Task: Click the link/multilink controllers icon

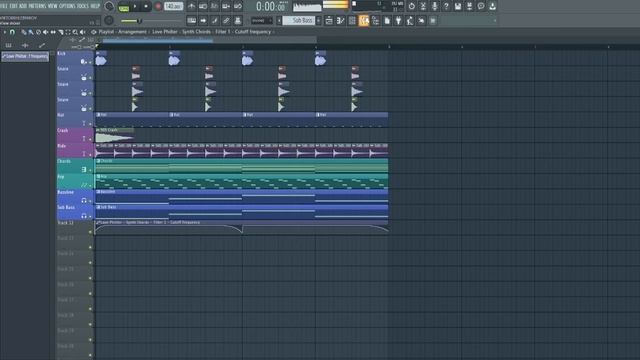Action: pyautogui.click(x=226, y=20)
